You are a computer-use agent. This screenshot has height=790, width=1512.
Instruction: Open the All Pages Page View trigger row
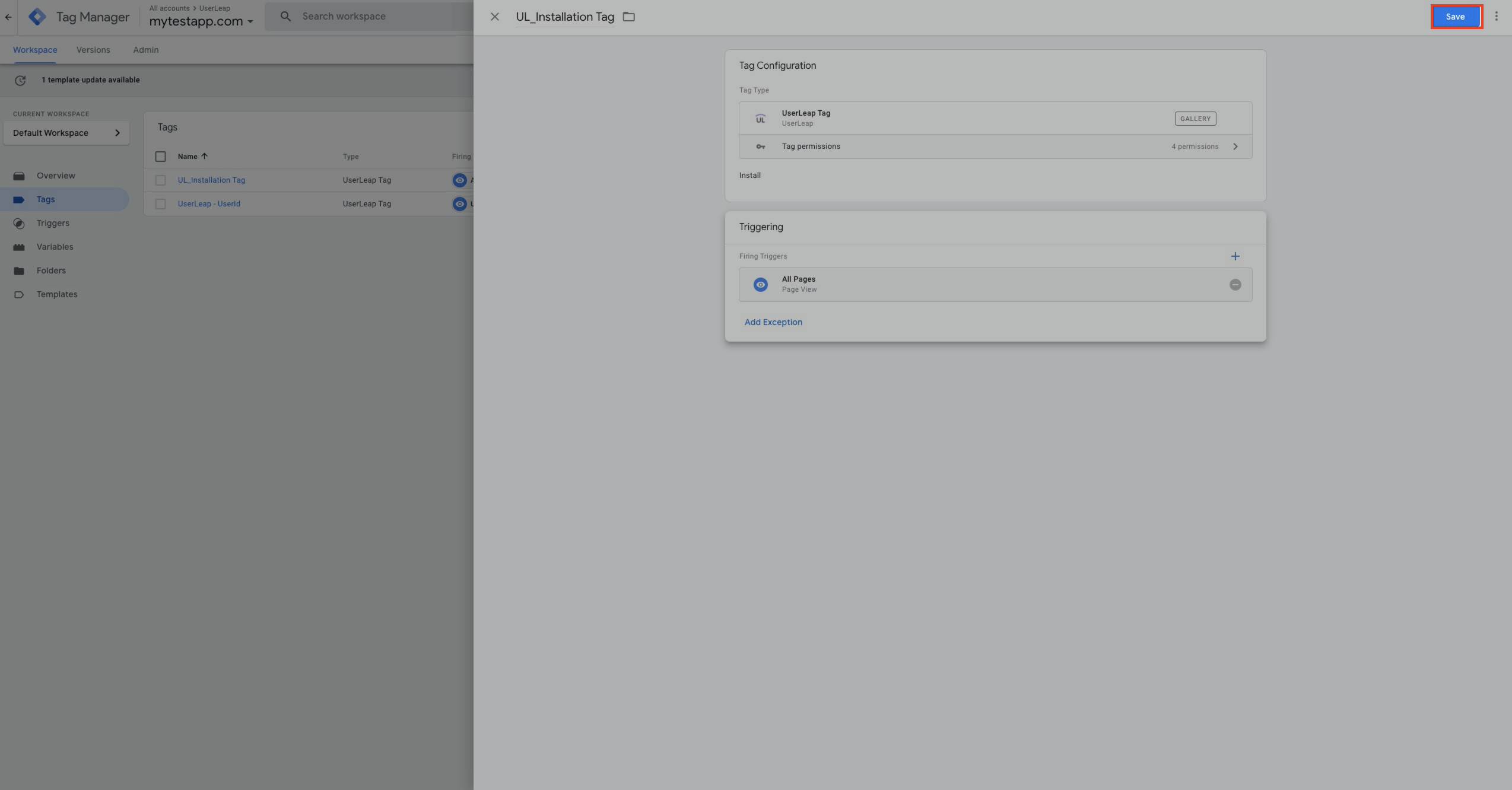click(995, 285)
